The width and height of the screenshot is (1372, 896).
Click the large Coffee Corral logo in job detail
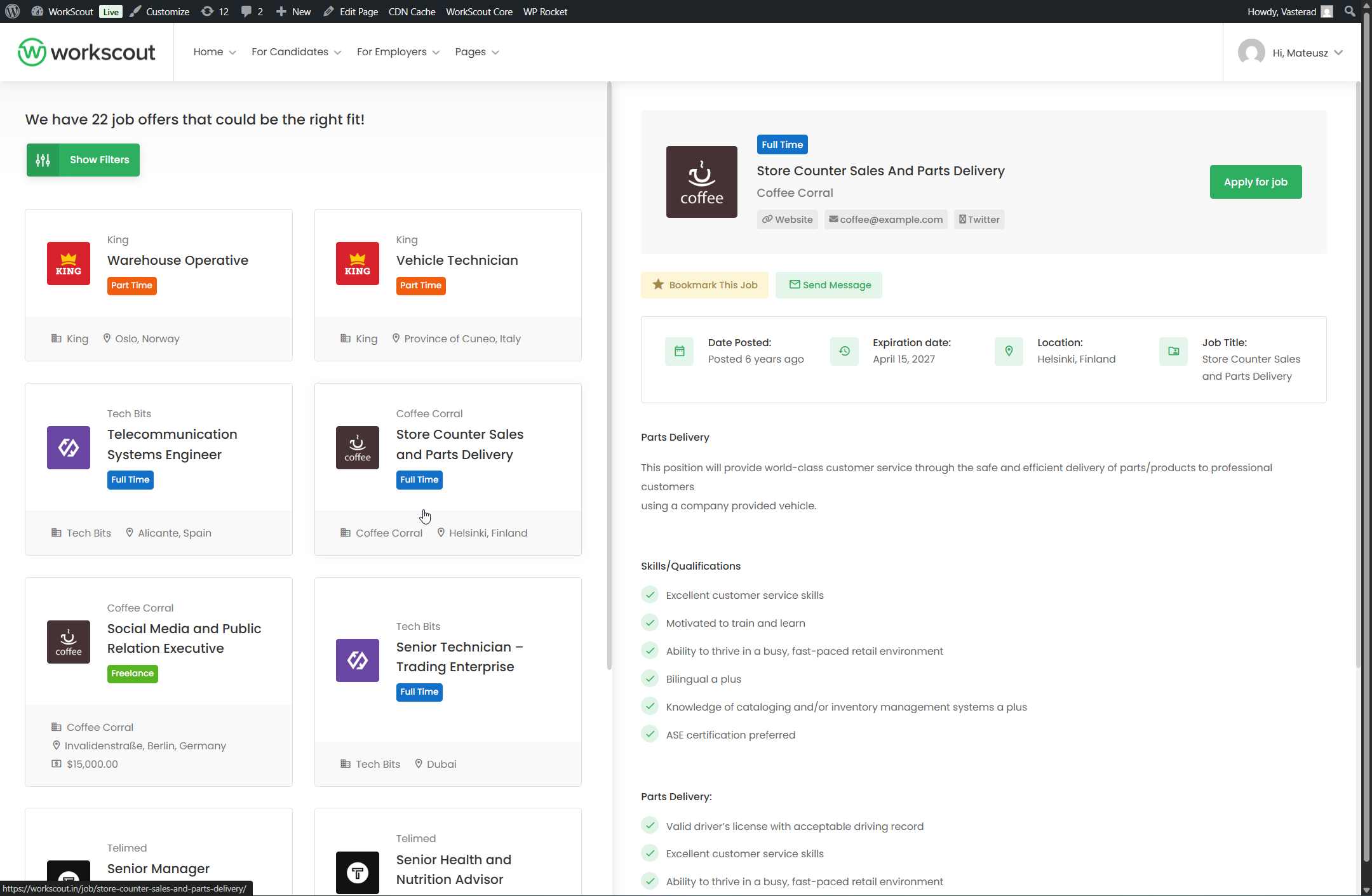[x=702, y=182]
